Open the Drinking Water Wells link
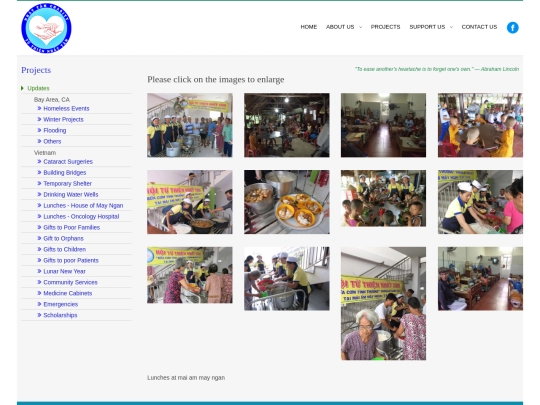540x405 pixels. click(71, 195)
